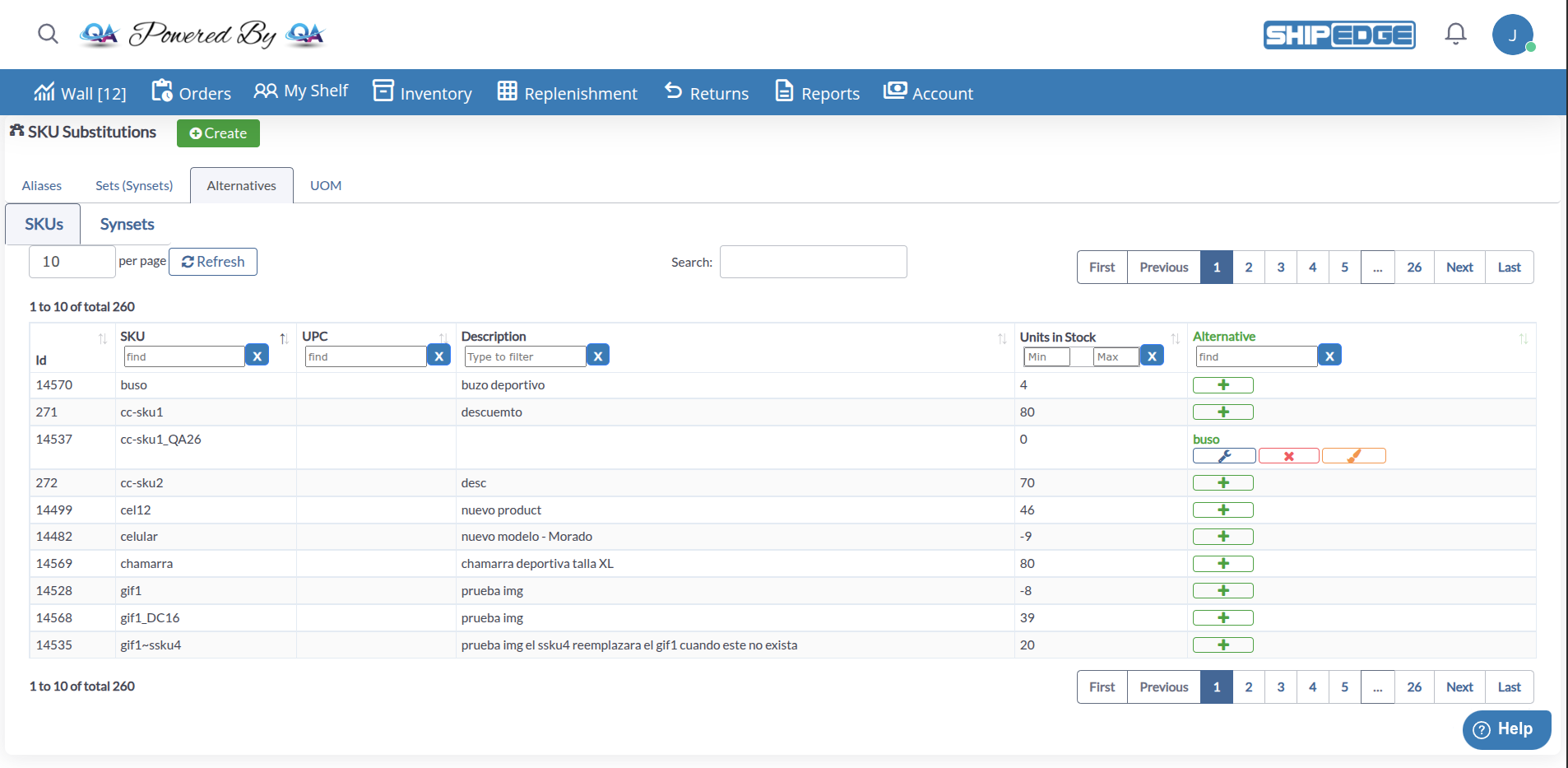Edit alternative with wrench icon

click(1223, 456)
